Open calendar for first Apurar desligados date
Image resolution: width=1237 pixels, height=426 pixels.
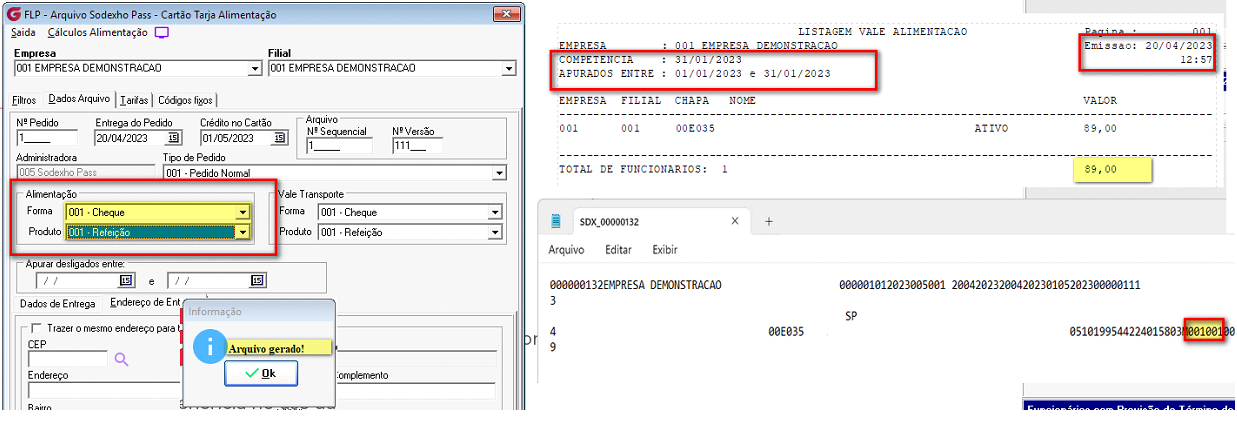coord(125,281)
